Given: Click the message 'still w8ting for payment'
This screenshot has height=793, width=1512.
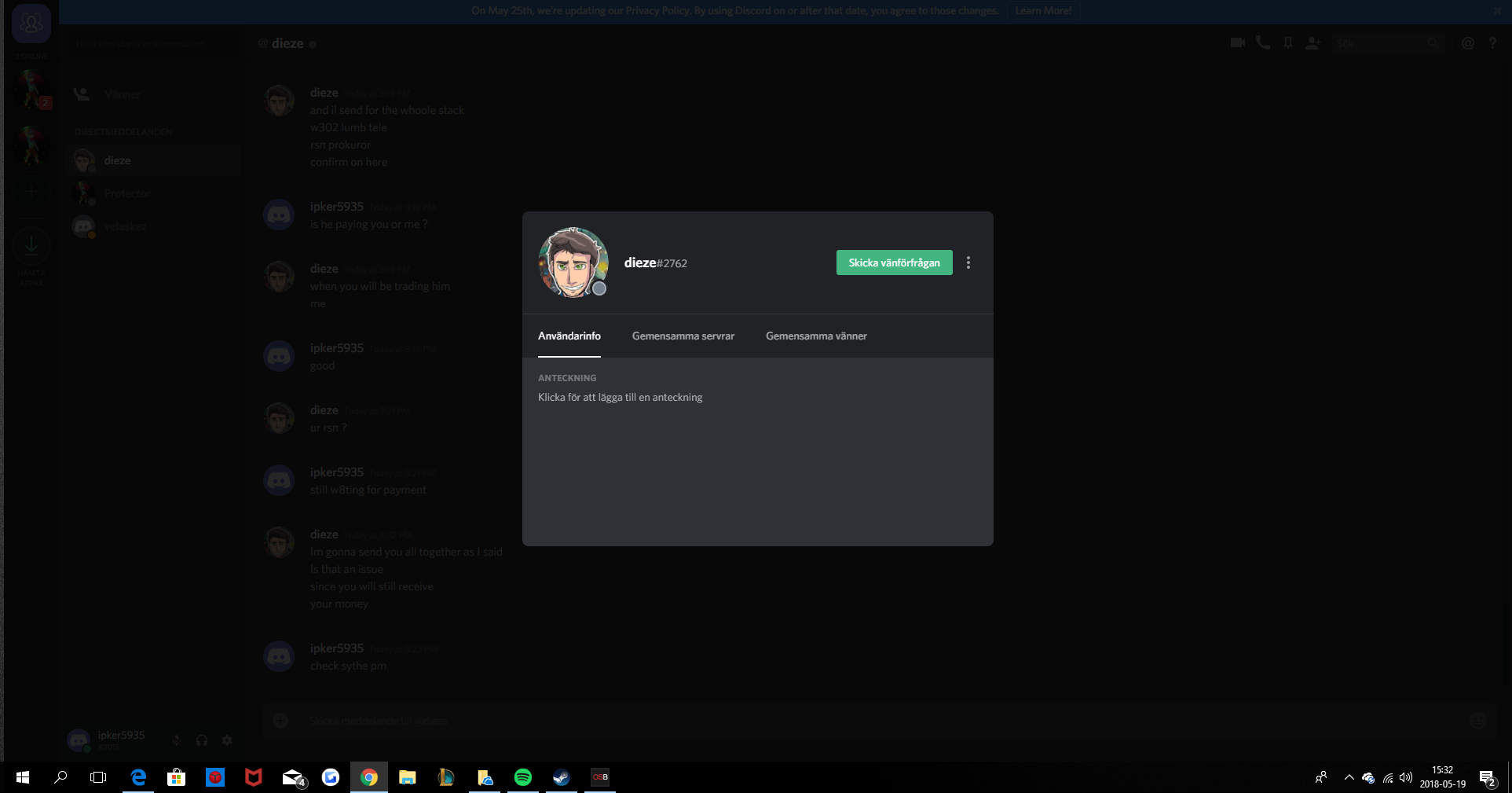Looking at the screenshot, I should [x=368, y=490].
